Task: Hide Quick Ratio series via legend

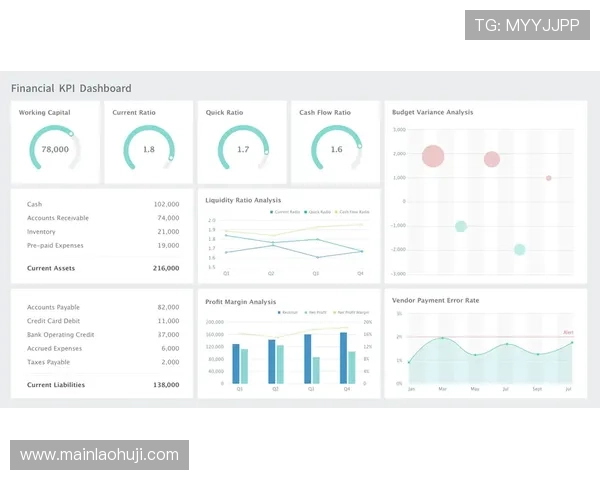Action: point(318,212)
